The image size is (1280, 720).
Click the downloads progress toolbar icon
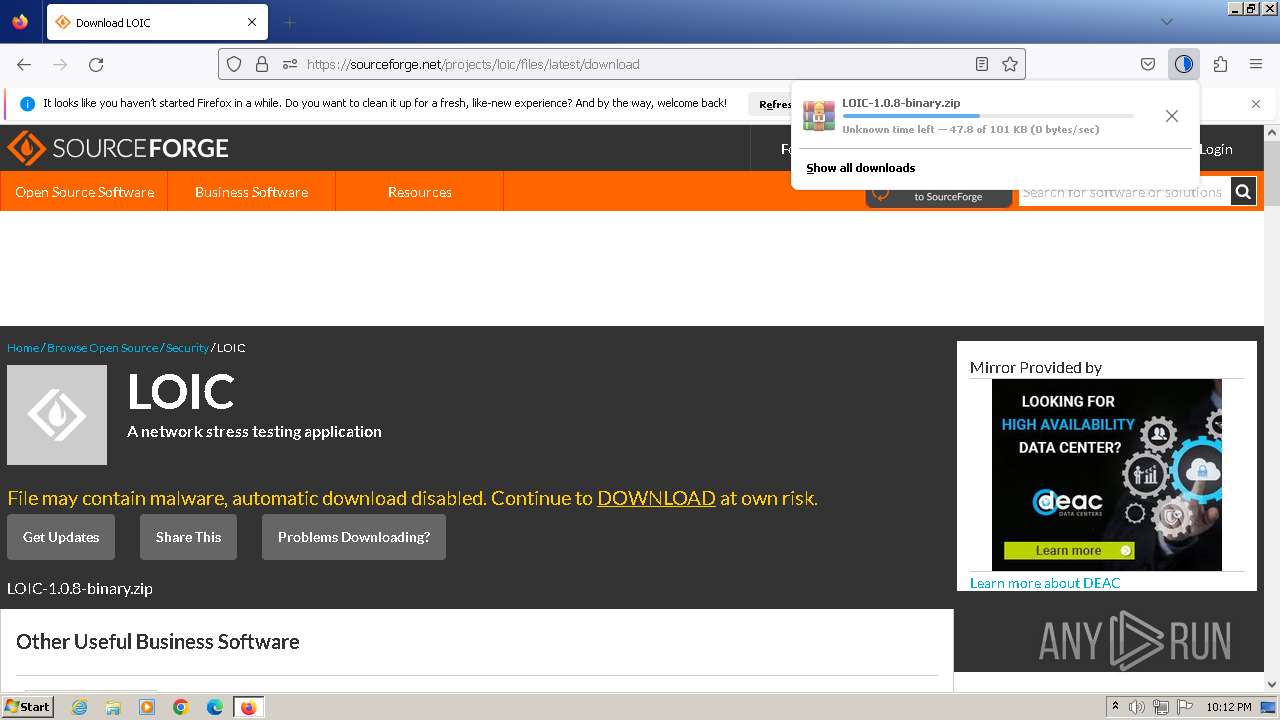(x=1184, y=64)
